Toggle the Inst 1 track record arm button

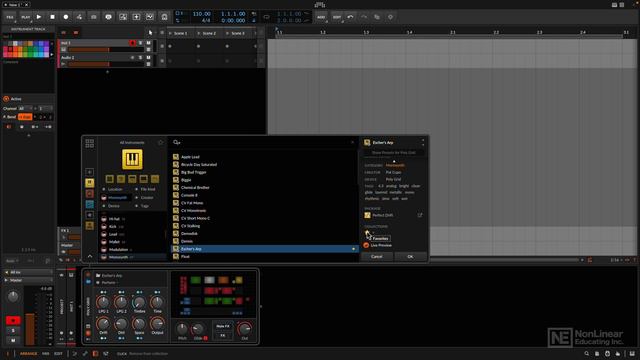pos(133,43)
